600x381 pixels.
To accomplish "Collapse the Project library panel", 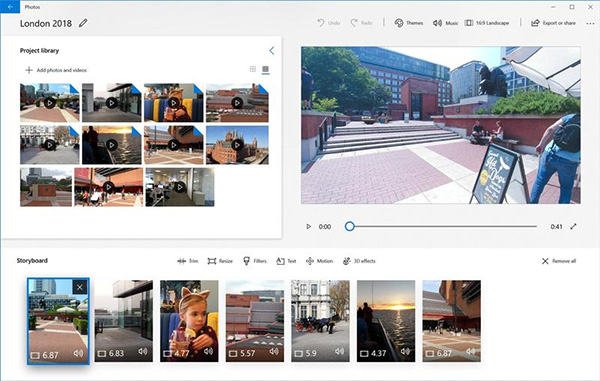I will pos(272,50).
